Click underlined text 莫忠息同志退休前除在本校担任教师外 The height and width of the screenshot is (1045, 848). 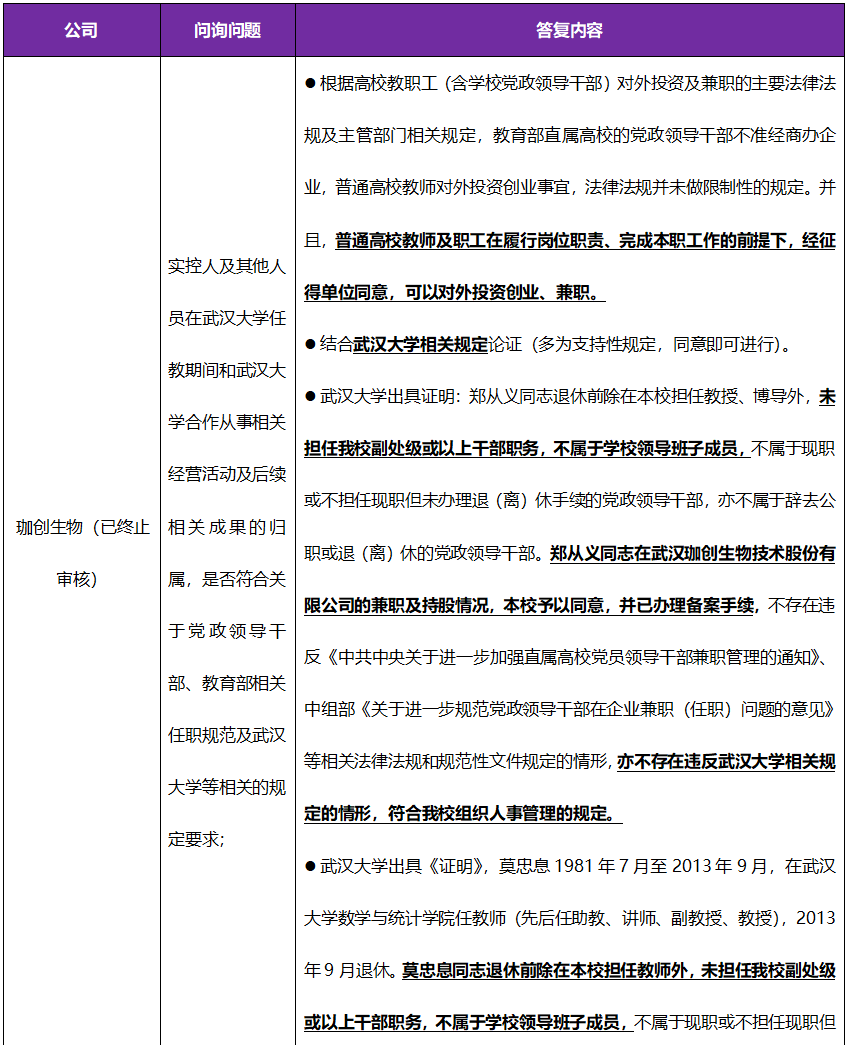pos(619,971)
